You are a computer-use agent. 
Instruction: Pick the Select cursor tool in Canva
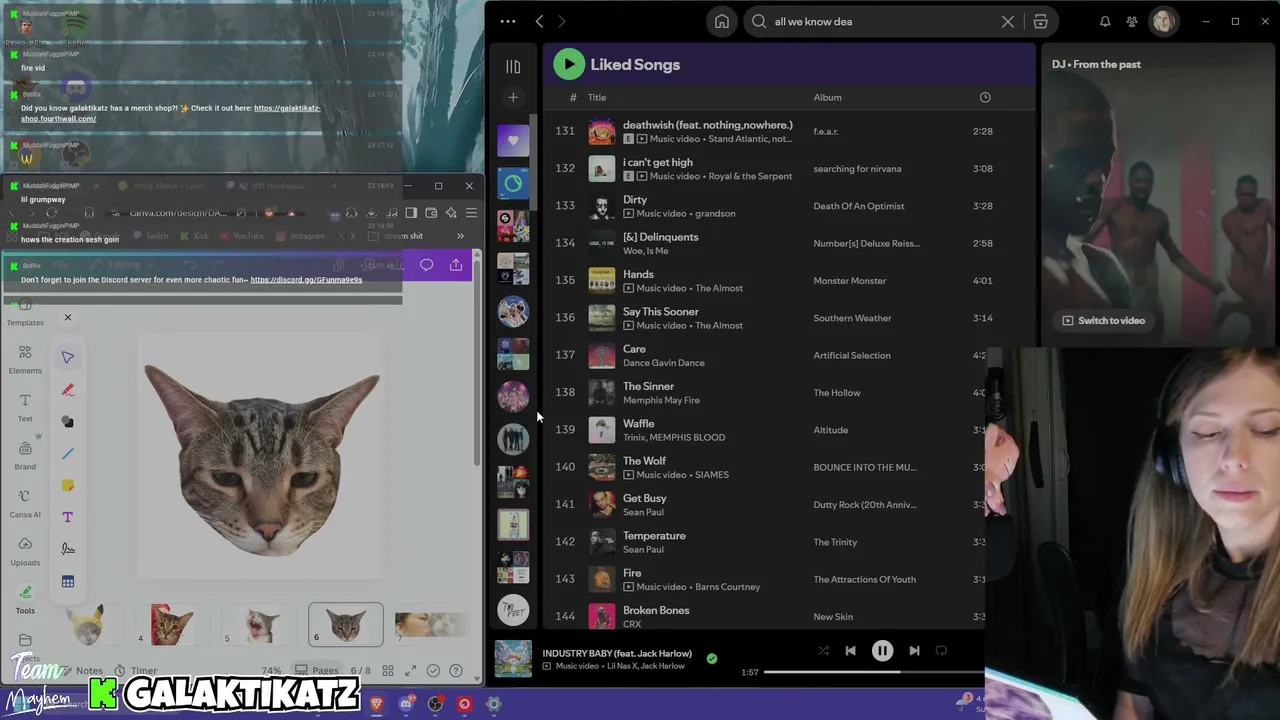coord(68,357)
